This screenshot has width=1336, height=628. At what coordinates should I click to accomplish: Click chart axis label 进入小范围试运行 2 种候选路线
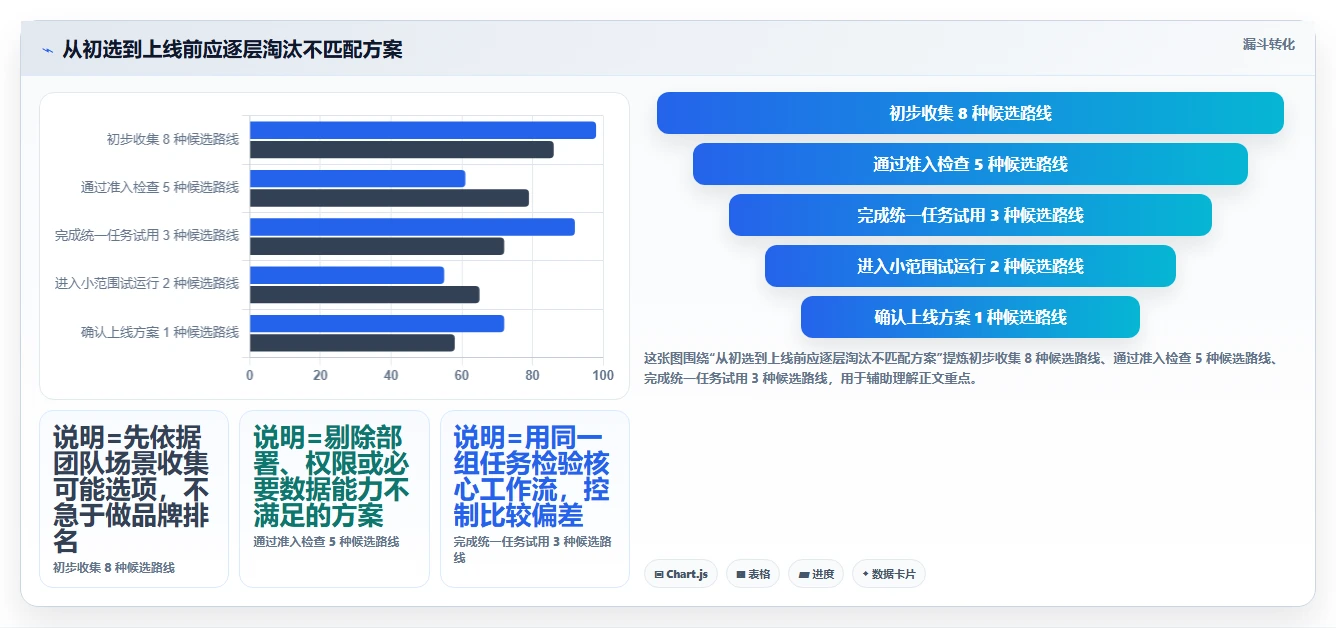pos(147,284)
